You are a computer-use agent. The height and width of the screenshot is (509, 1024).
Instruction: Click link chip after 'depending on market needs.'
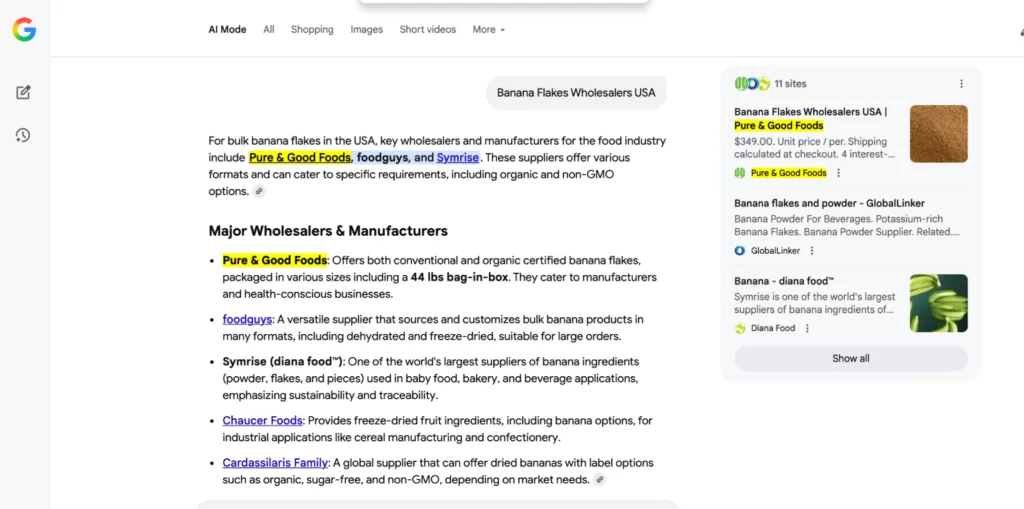pyautogui.click(x=600, y=480)
